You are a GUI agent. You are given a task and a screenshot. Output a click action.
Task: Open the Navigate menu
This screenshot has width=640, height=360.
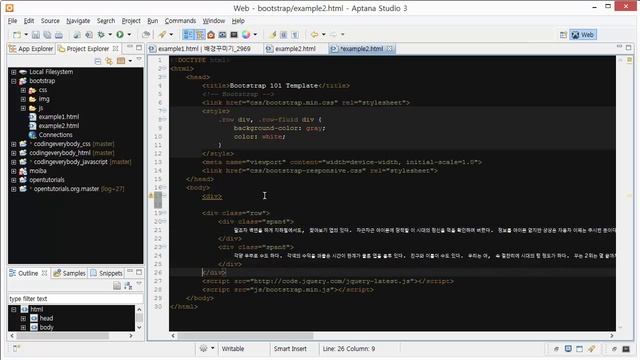[78, 21]
